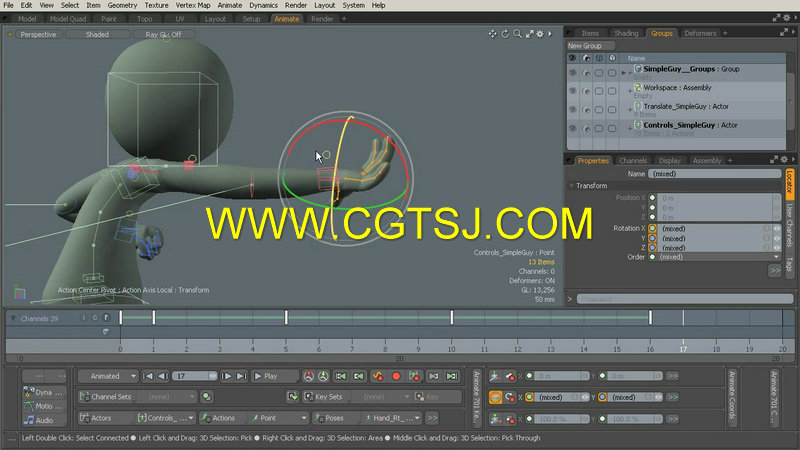Open viewport settings gear
800x450 pixels.
click(540, 34)
